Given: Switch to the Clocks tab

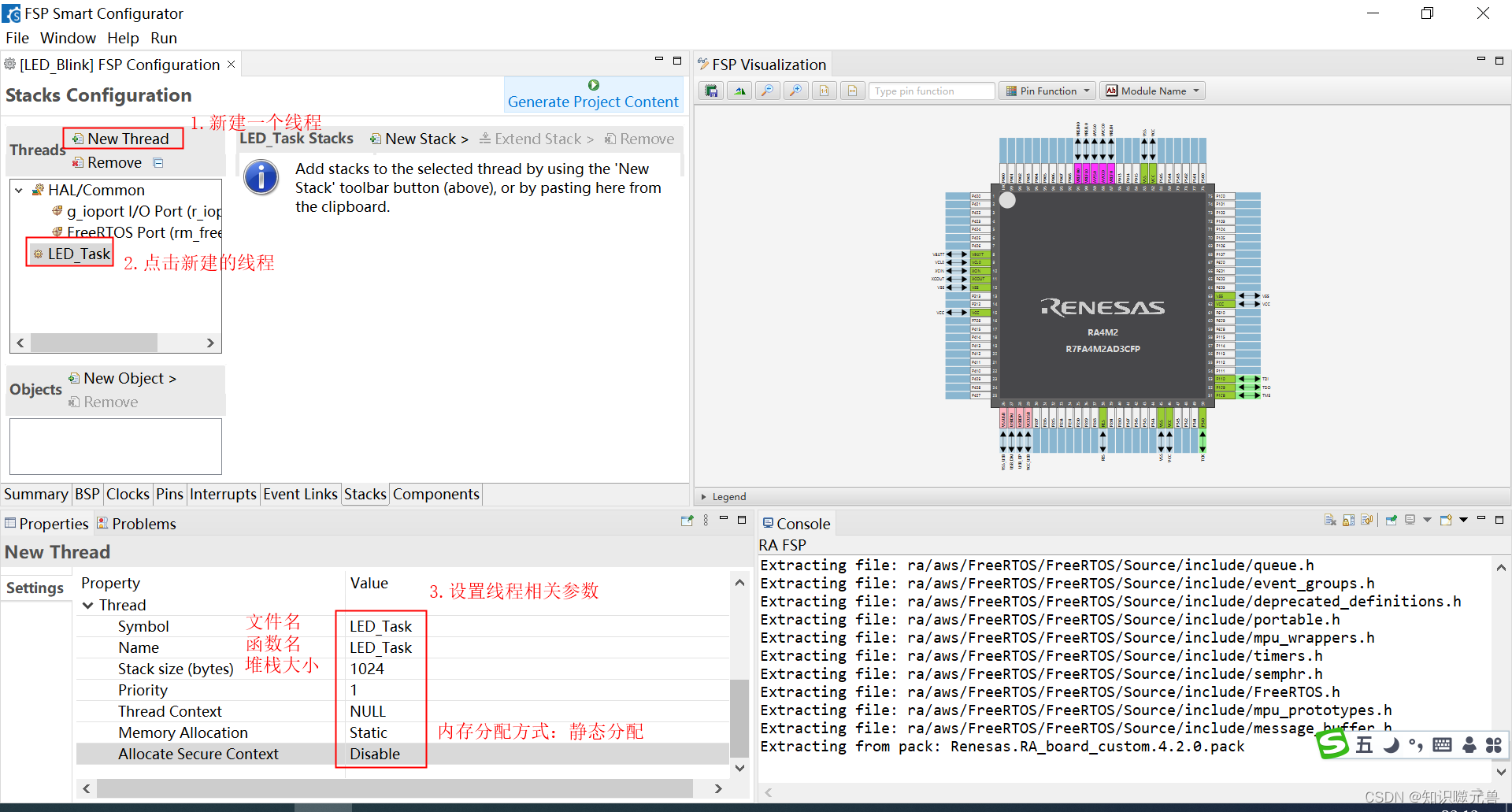Looking at the screenshot, I should (128, 494).
